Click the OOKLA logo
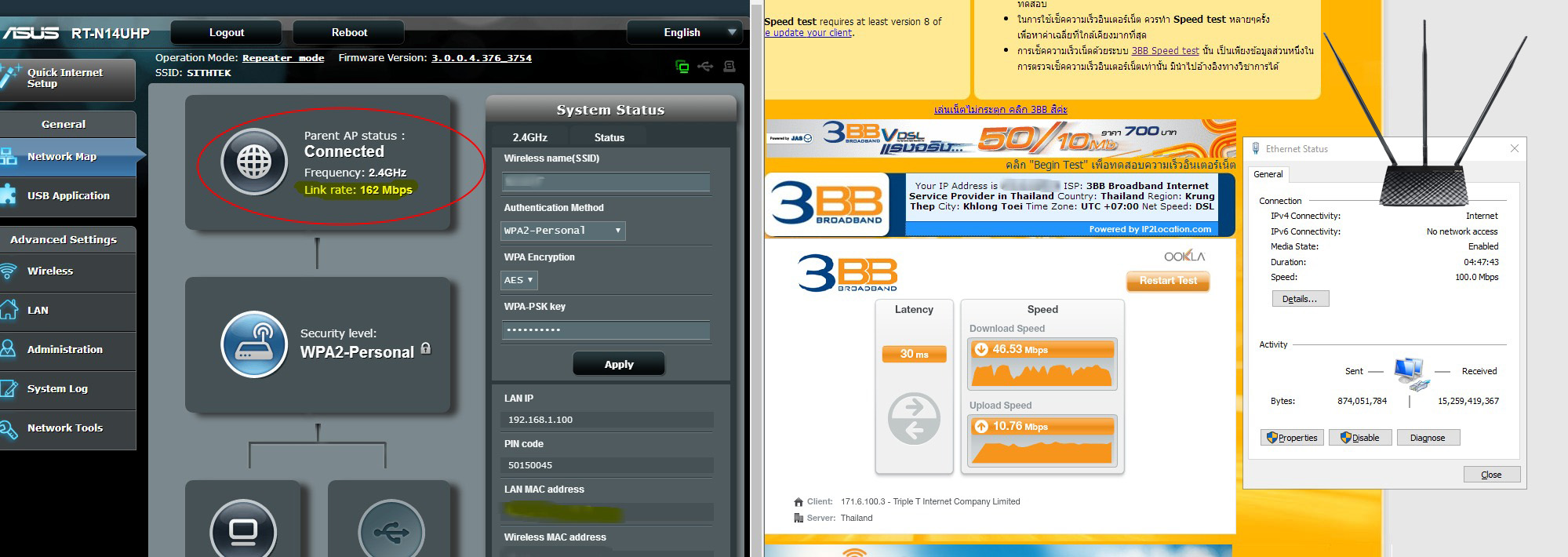The width and height of the screenshot is (1568, 557). tap(1184, 256)
